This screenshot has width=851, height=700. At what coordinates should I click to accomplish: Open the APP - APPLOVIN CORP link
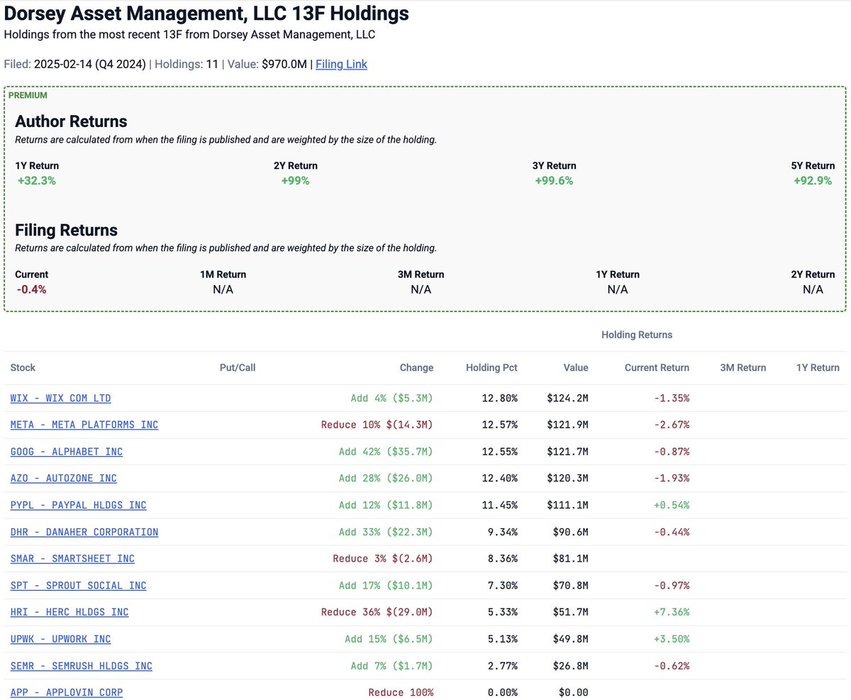point(66,692)
